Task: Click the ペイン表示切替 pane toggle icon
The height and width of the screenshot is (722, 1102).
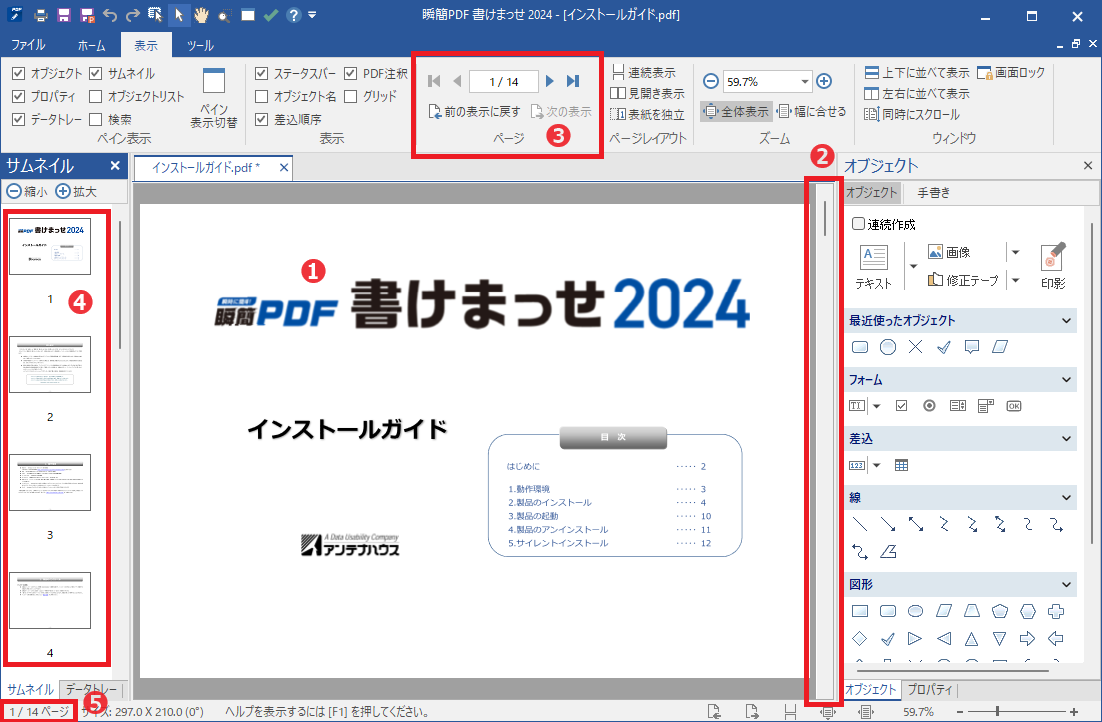Action: (x=214, y=98)
